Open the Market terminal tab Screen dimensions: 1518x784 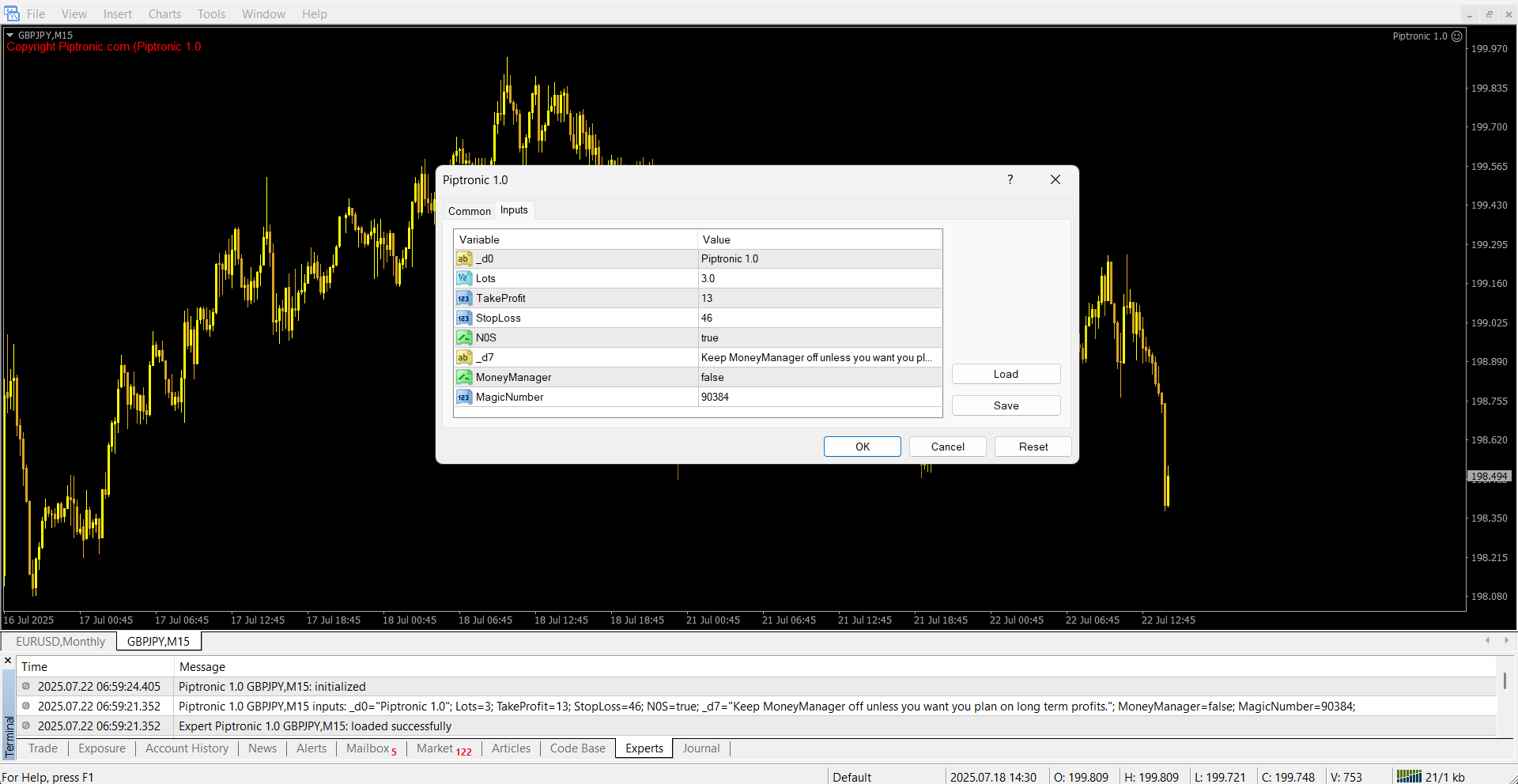point(444,748)
